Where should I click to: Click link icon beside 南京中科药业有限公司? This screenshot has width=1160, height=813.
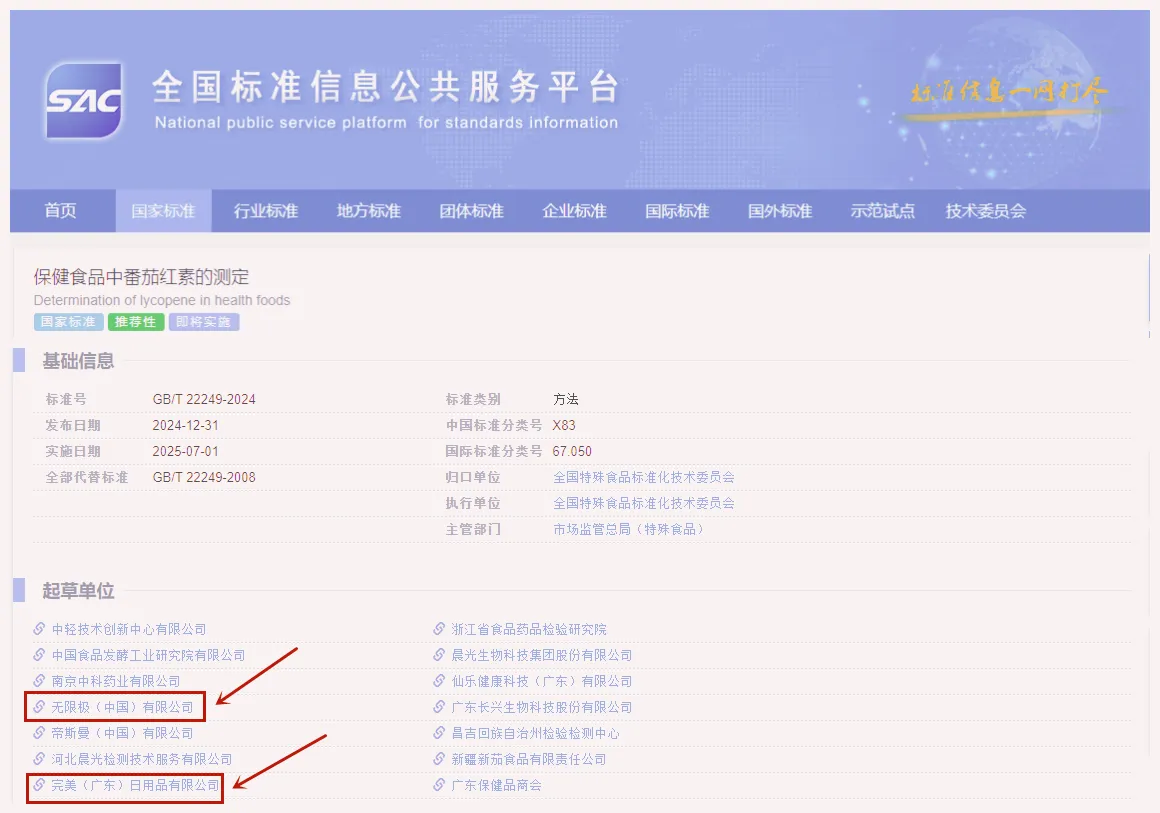pyautogui.click(x=39, y=681)
